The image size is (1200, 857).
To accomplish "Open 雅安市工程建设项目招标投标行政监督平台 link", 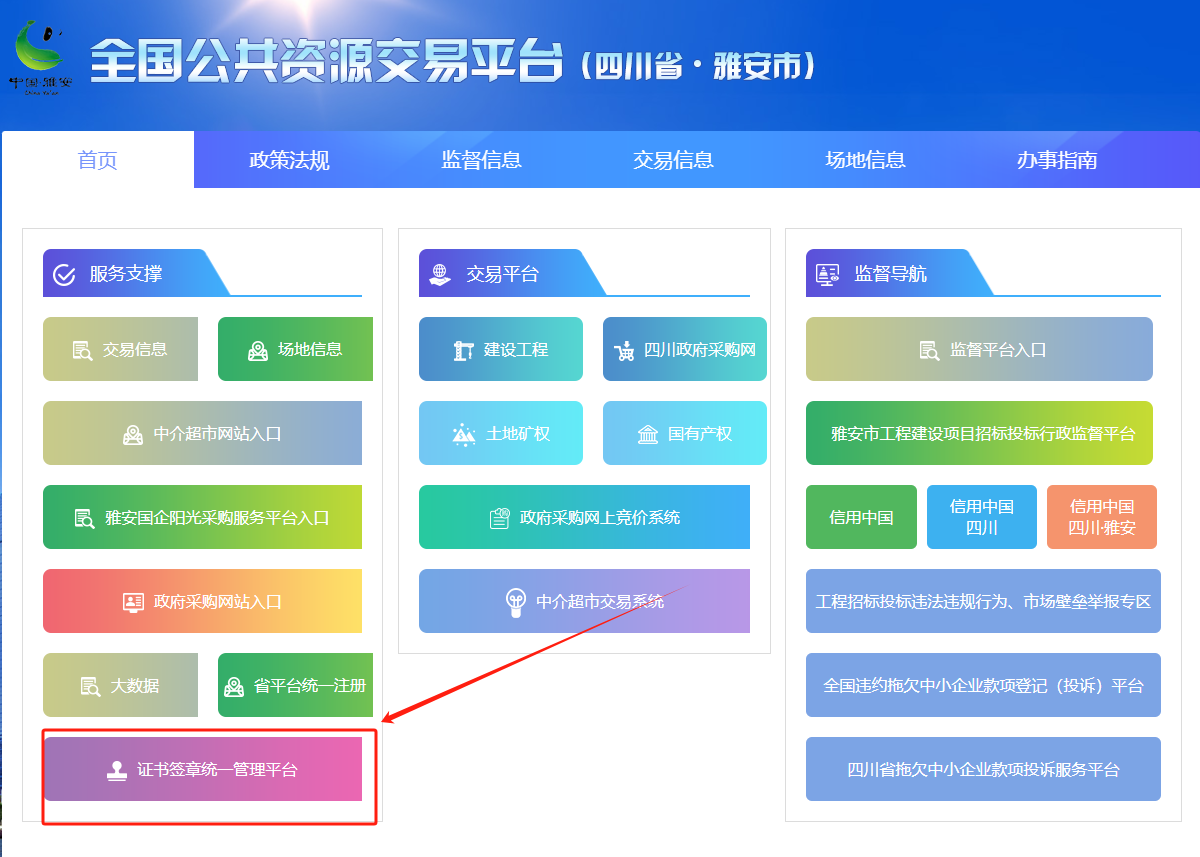I will coord(979,434).
